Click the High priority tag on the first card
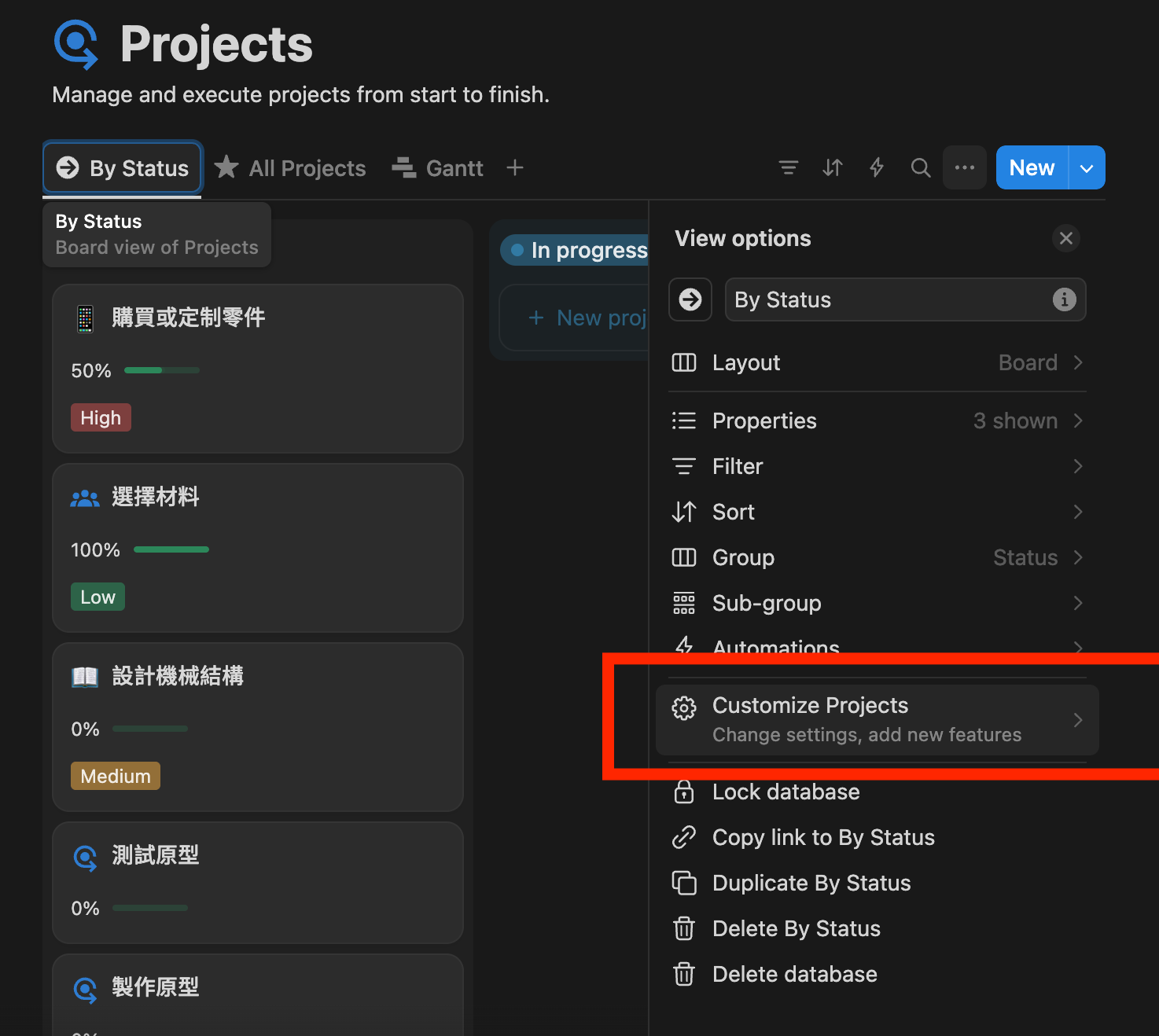1159x1036 pixels. coord(101,417)
